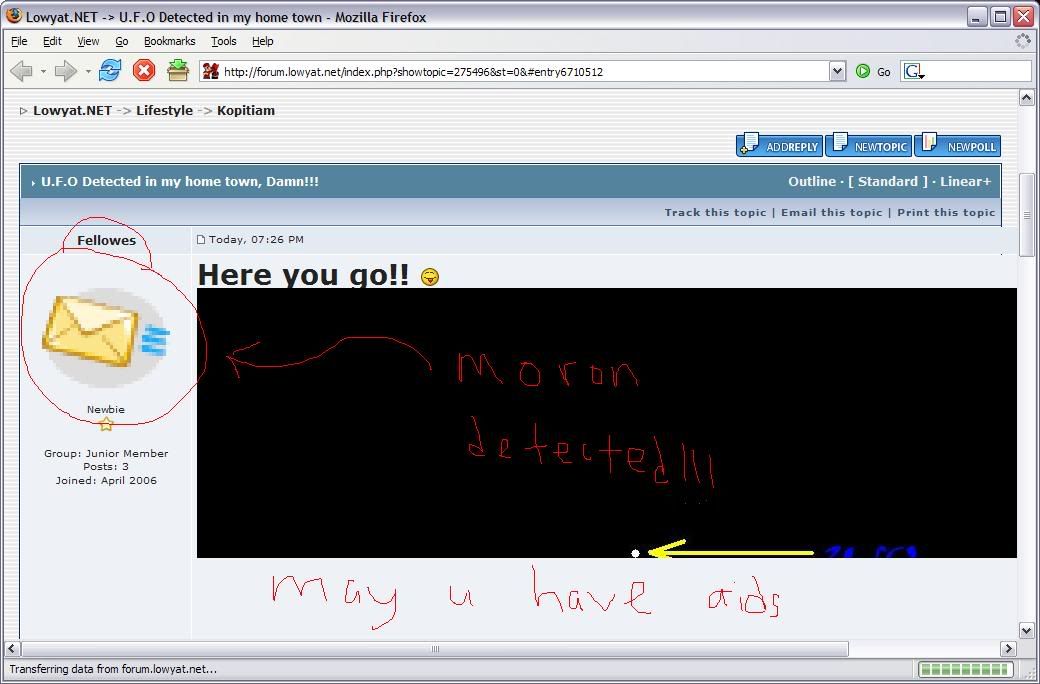Click the down arrow on the vertical scrollbar

coord(1026,630)
